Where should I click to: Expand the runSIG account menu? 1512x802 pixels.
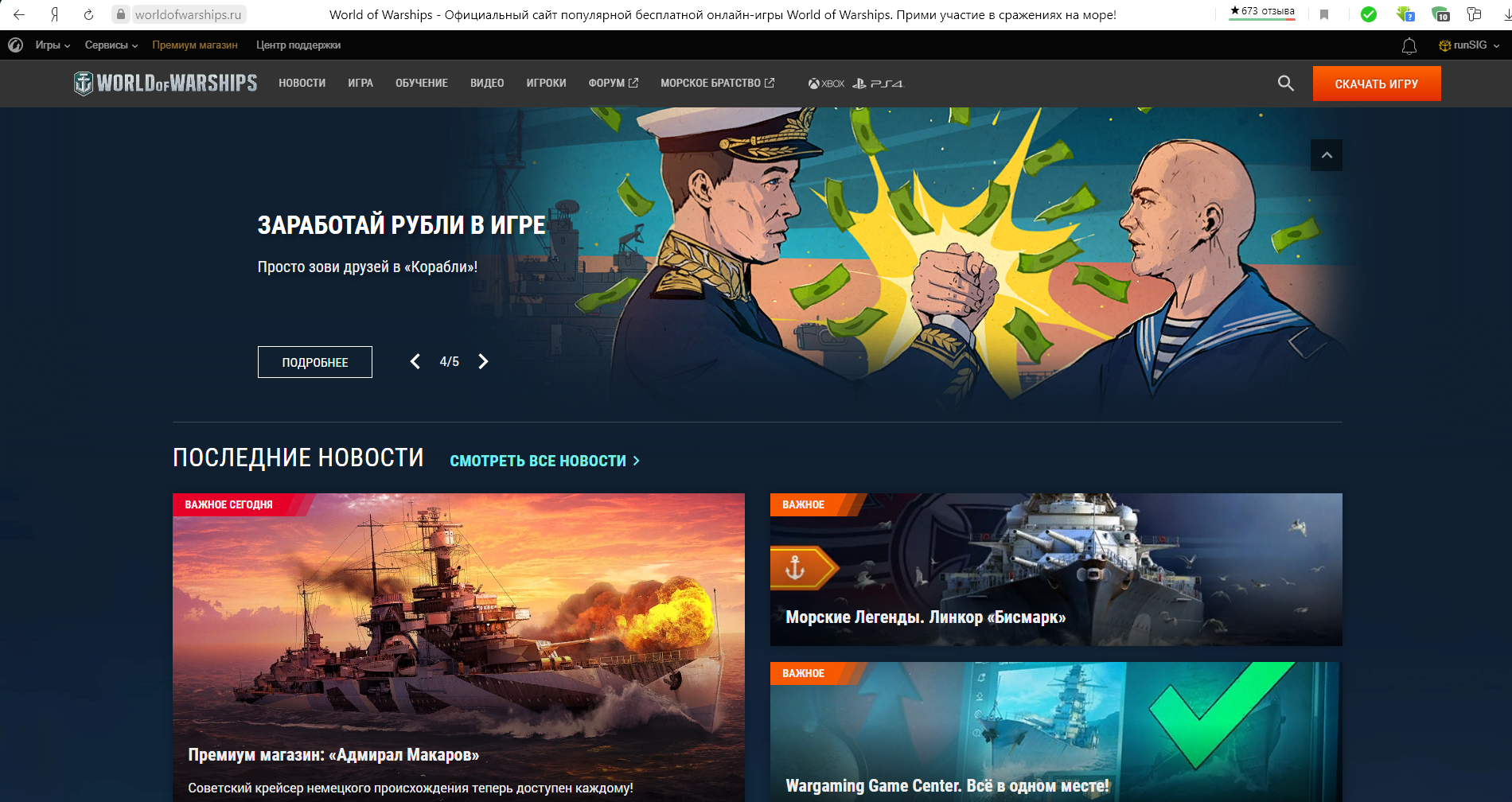point(1469,45)
